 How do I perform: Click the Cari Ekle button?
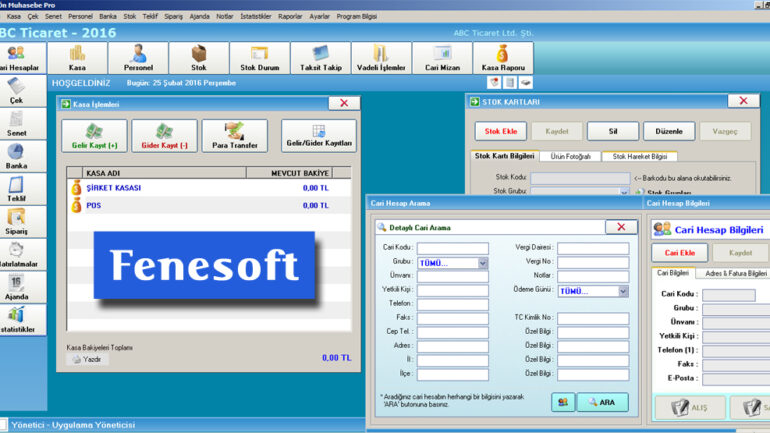click(x=680, y=252)
